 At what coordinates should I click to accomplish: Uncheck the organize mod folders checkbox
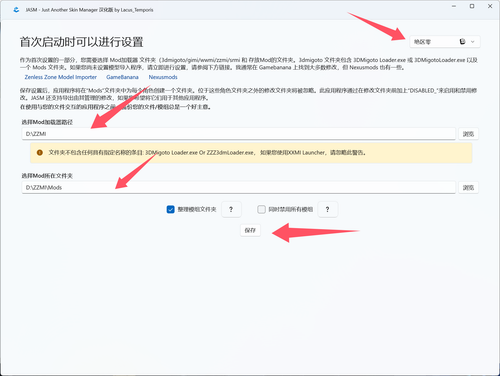tap(170, 209)
